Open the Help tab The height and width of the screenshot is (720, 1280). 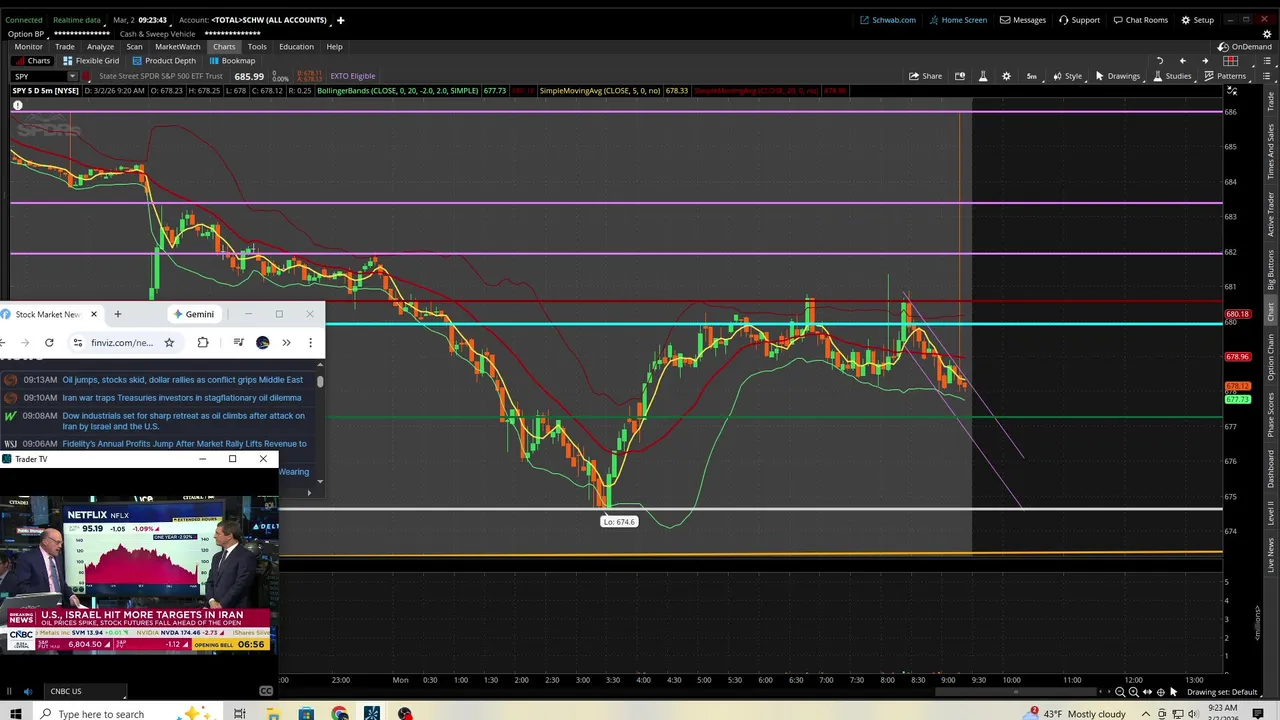[x=334, y=47]
